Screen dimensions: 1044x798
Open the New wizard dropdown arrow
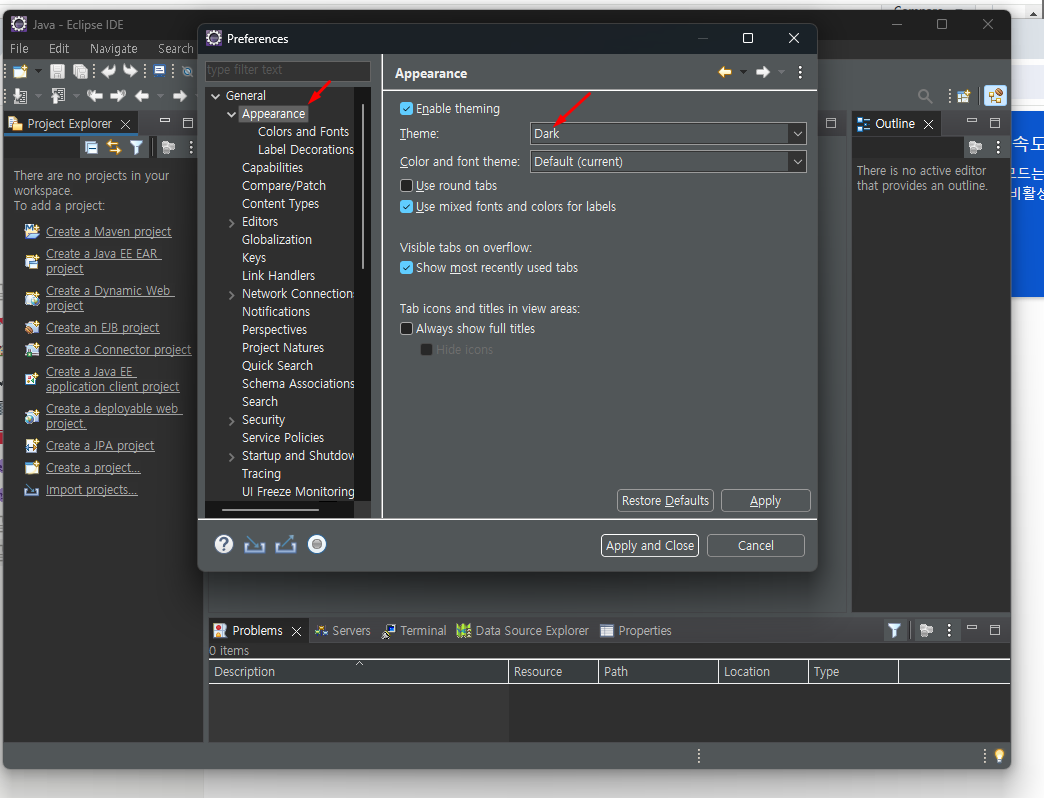click(38, 71)
